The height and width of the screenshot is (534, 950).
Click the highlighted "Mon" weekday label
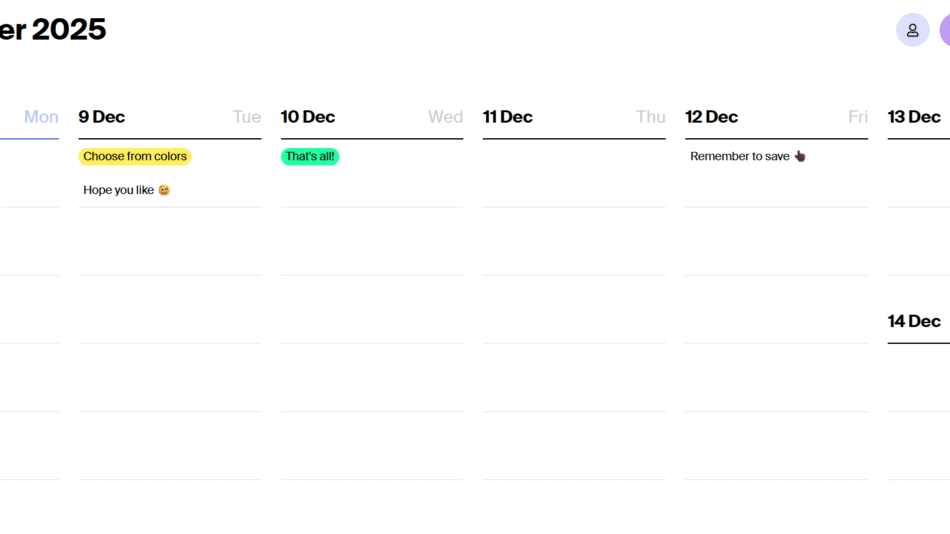tap(41, 117)
